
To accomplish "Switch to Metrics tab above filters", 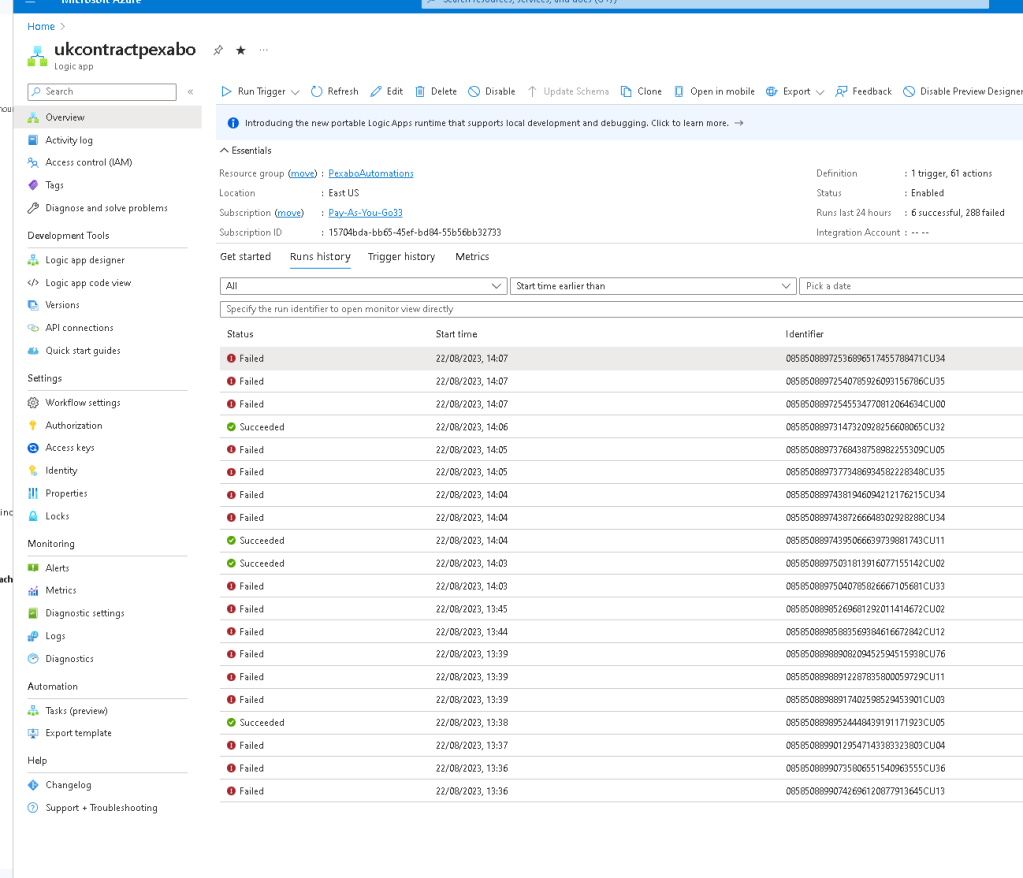I will (472, 257).
